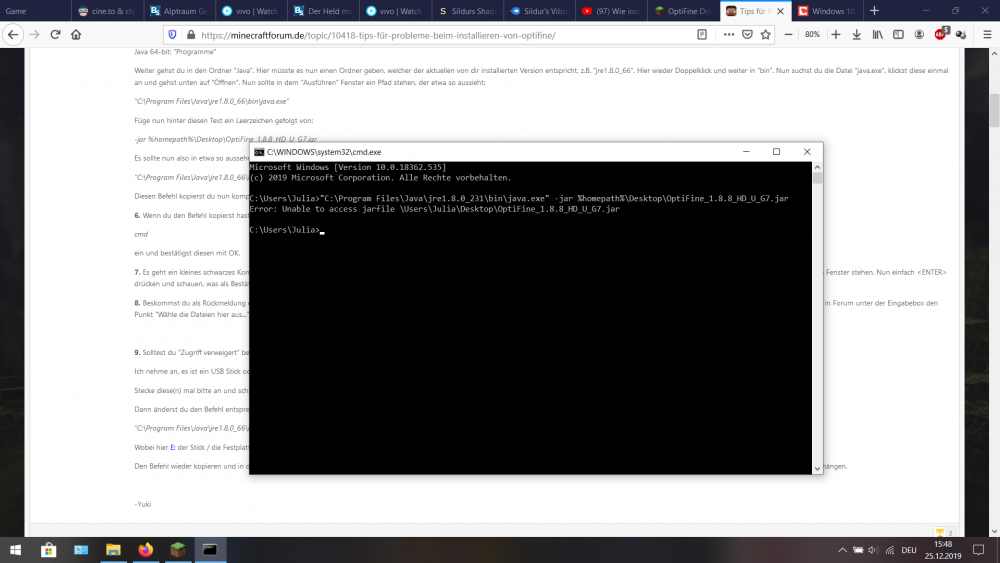This screenshot has width=1000, height=563.
Task: Click cmd window scrollbar thumb
Action: click(x=817, y=177)
